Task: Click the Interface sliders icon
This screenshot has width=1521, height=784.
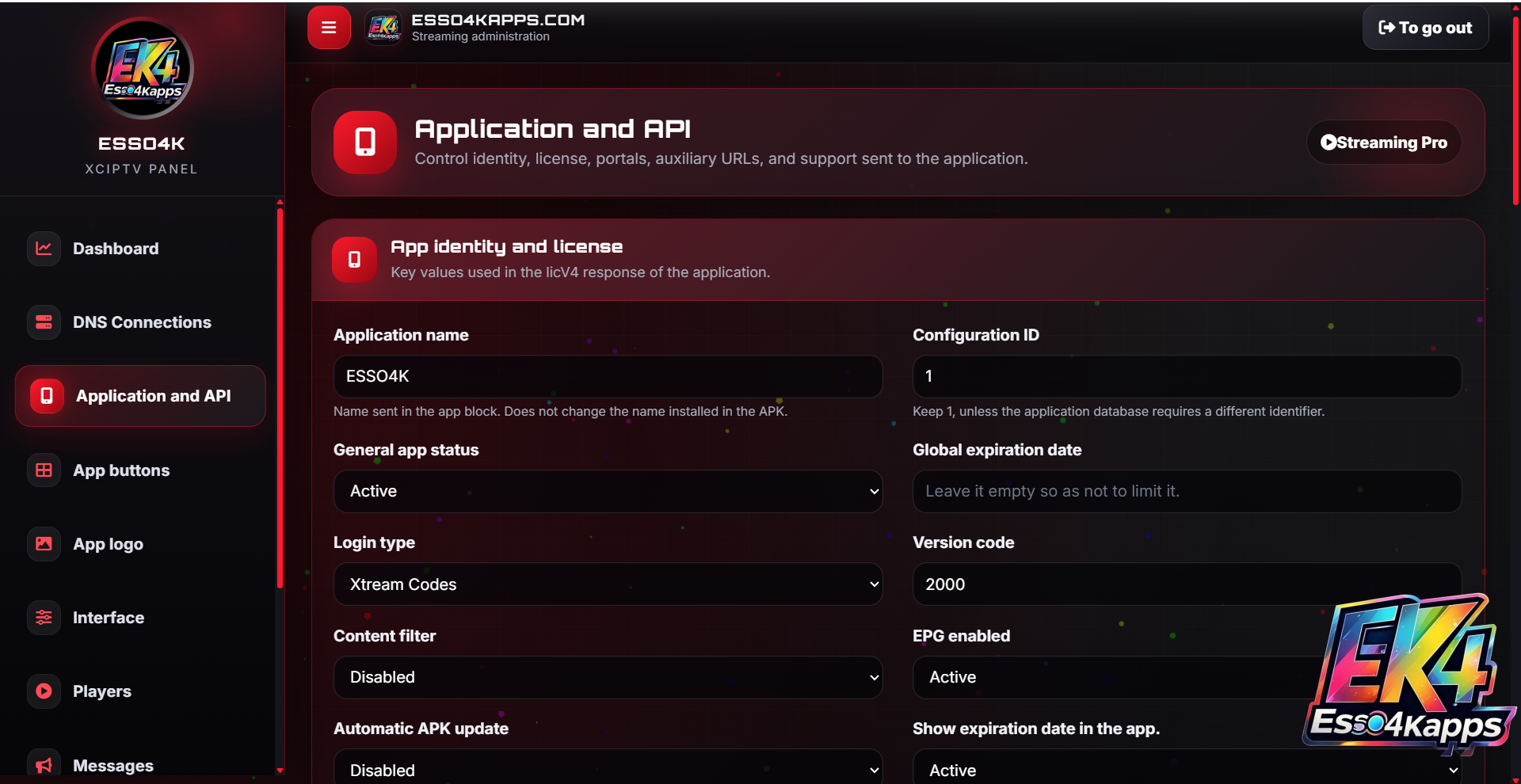Action: click(x=44, y=618)
